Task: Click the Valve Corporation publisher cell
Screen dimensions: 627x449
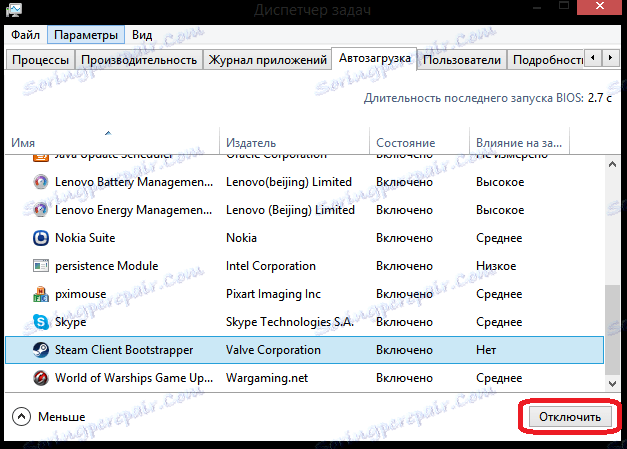Action: tap(273, 350)
